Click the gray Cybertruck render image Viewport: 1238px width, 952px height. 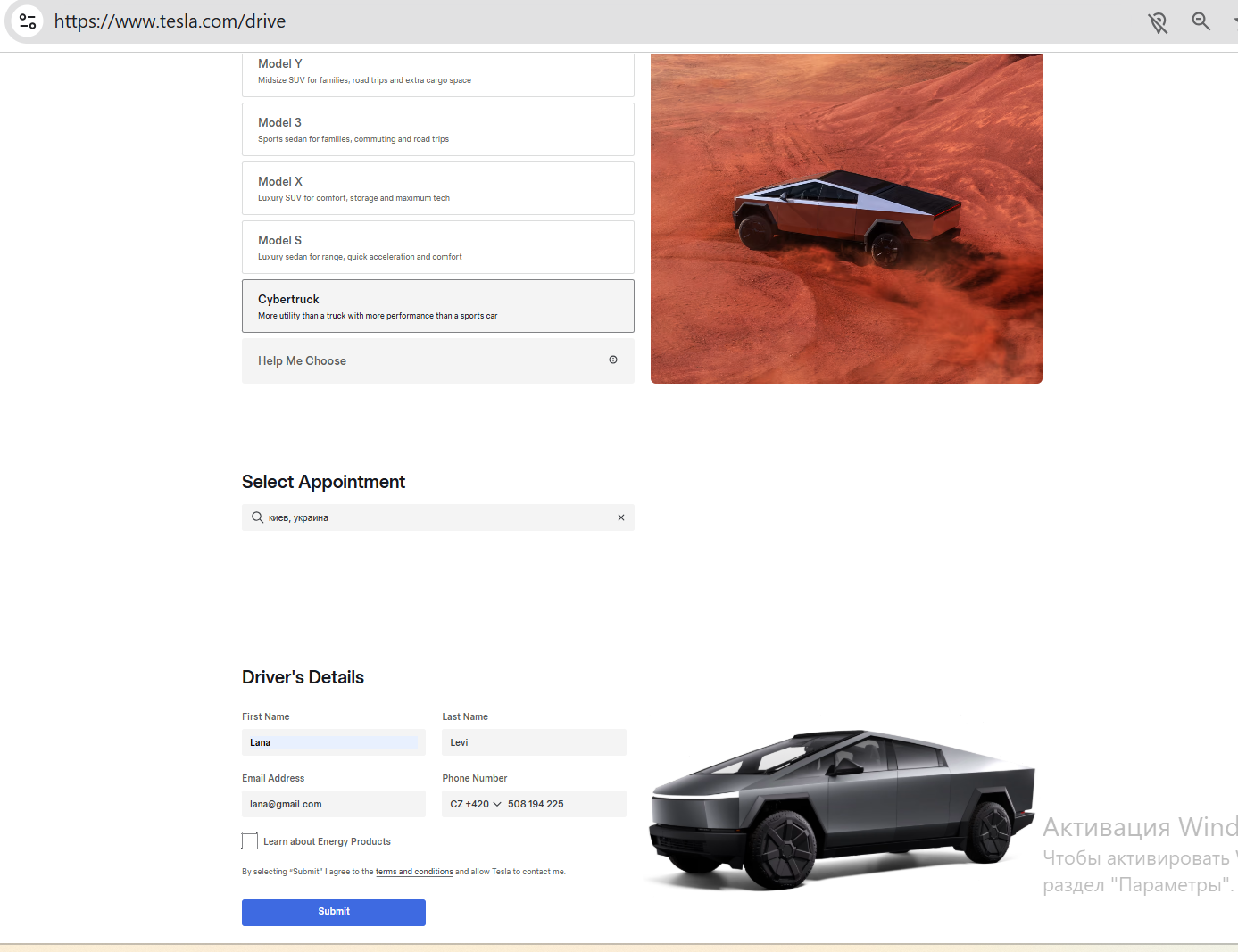coord(843,808)
